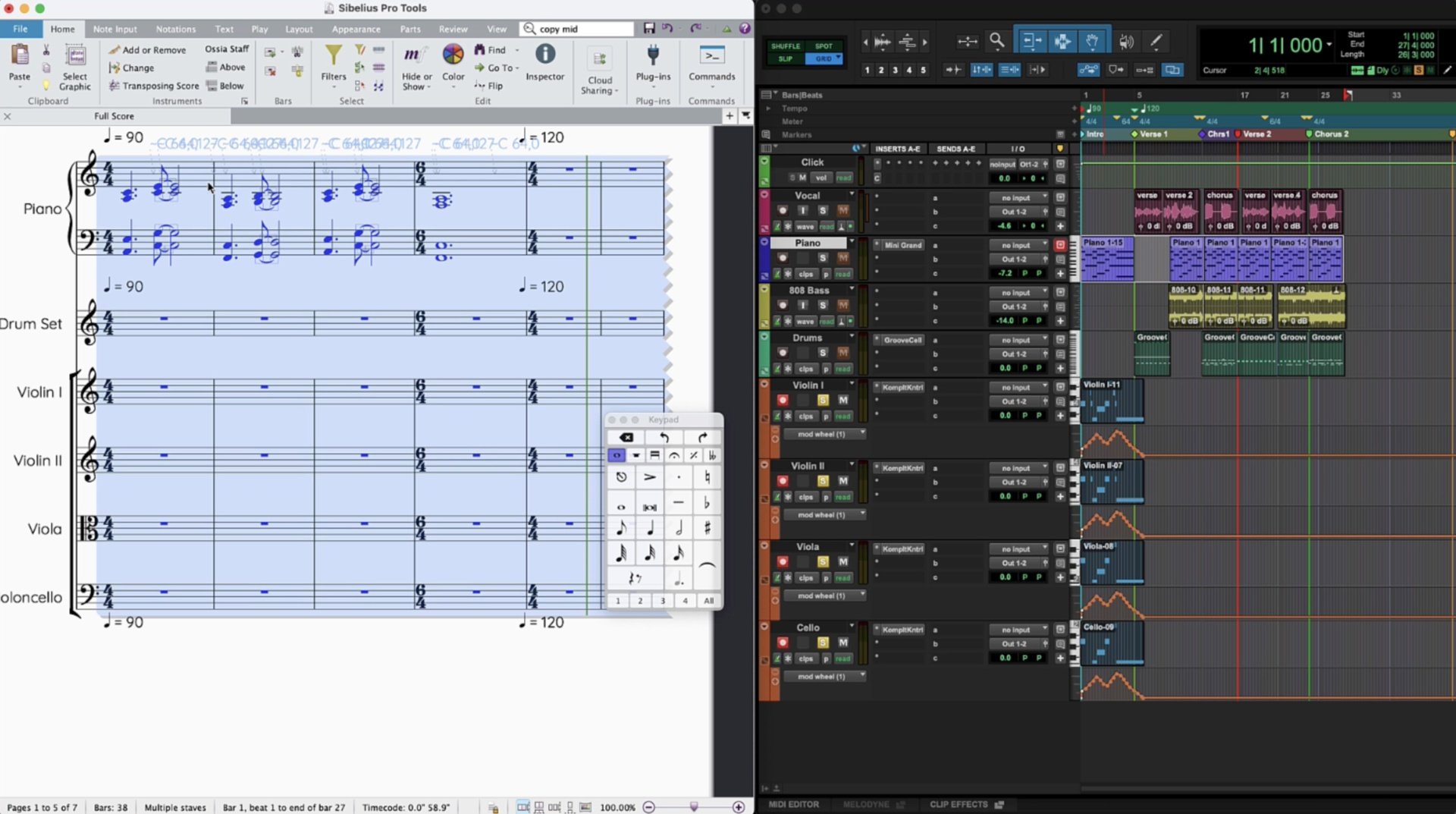Select the Grabber hand tool

pos(1092,42)
